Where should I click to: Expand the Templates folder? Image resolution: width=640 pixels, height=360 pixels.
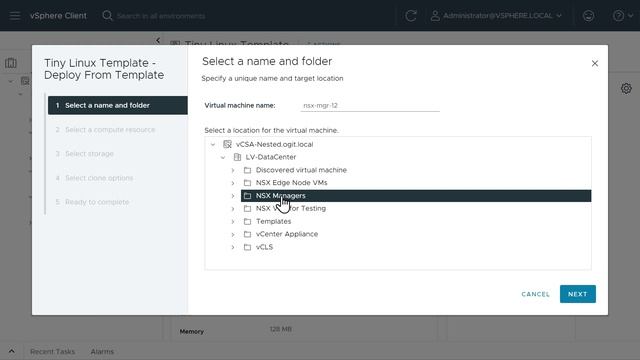click(x=233, y=221)
